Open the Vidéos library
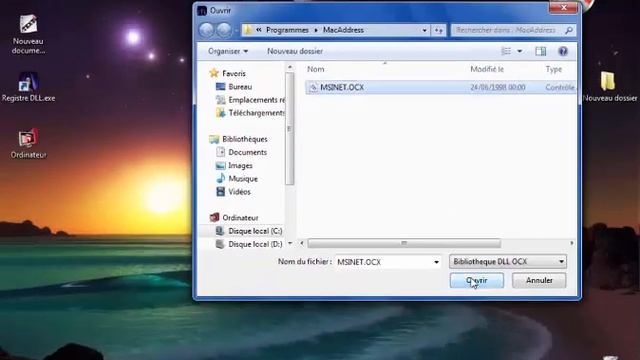640x360 pixels. pyautogui.click(x=239, y=191)
